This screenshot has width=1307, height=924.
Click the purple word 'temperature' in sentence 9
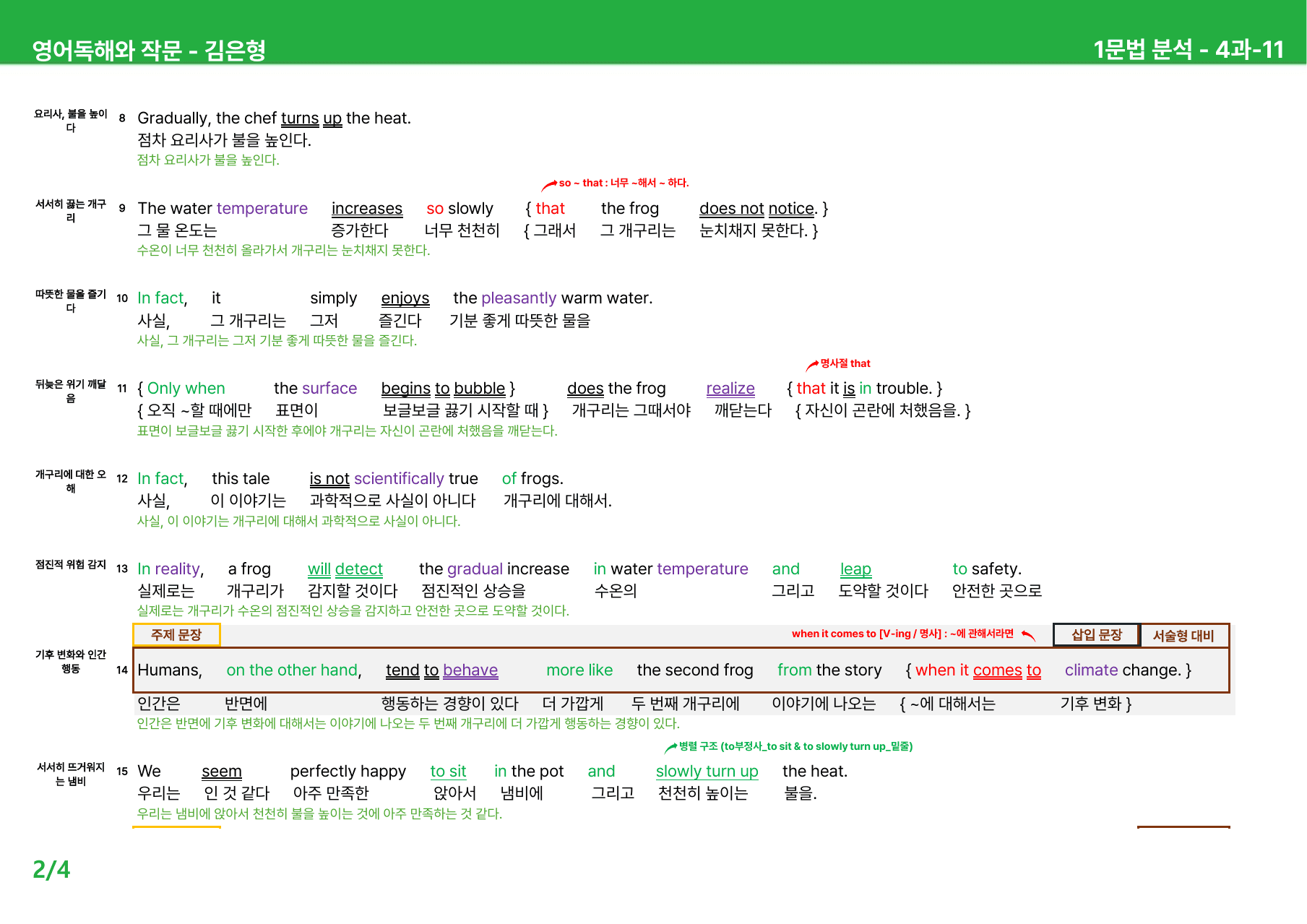262,208
